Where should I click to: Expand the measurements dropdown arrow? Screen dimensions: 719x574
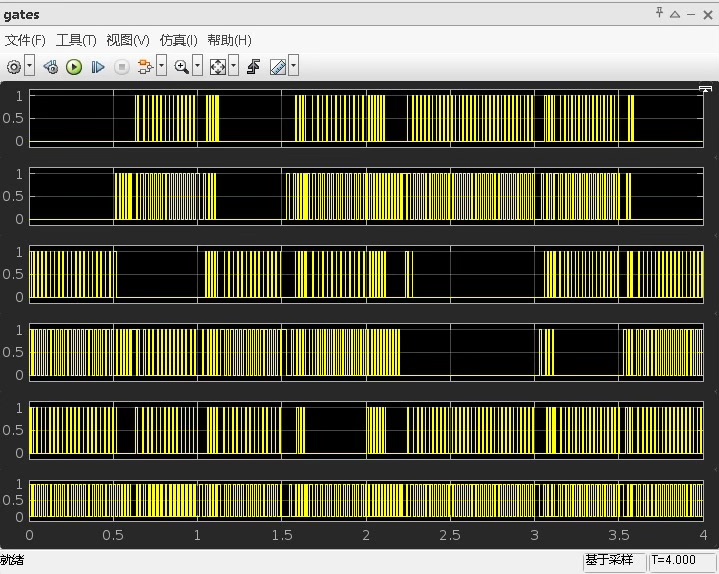[x=293, y=66]
